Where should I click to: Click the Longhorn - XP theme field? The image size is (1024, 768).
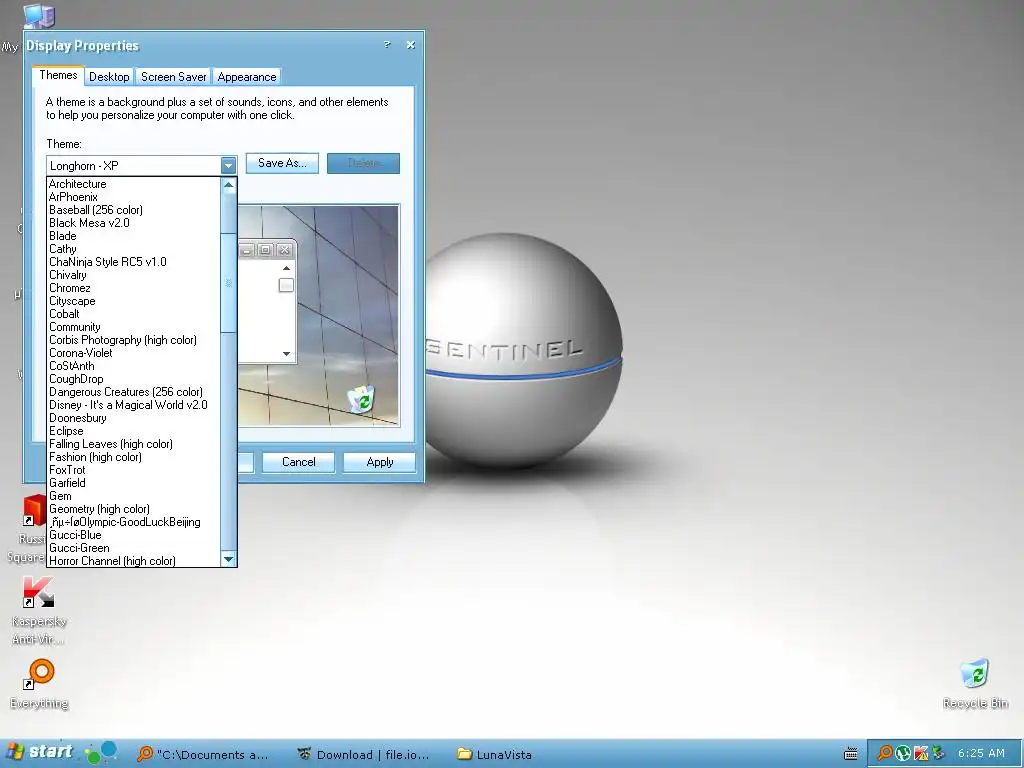point(134,165)
